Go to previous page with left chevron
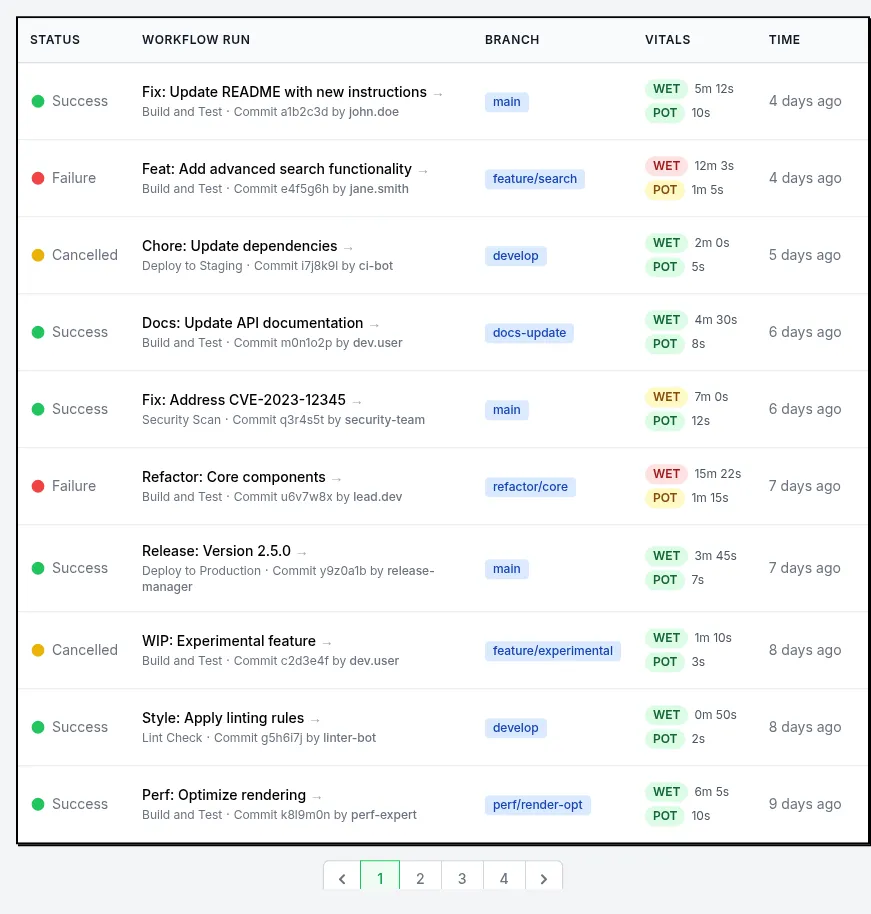Screen dimensions: 871x914 click(x=342, y=879)
